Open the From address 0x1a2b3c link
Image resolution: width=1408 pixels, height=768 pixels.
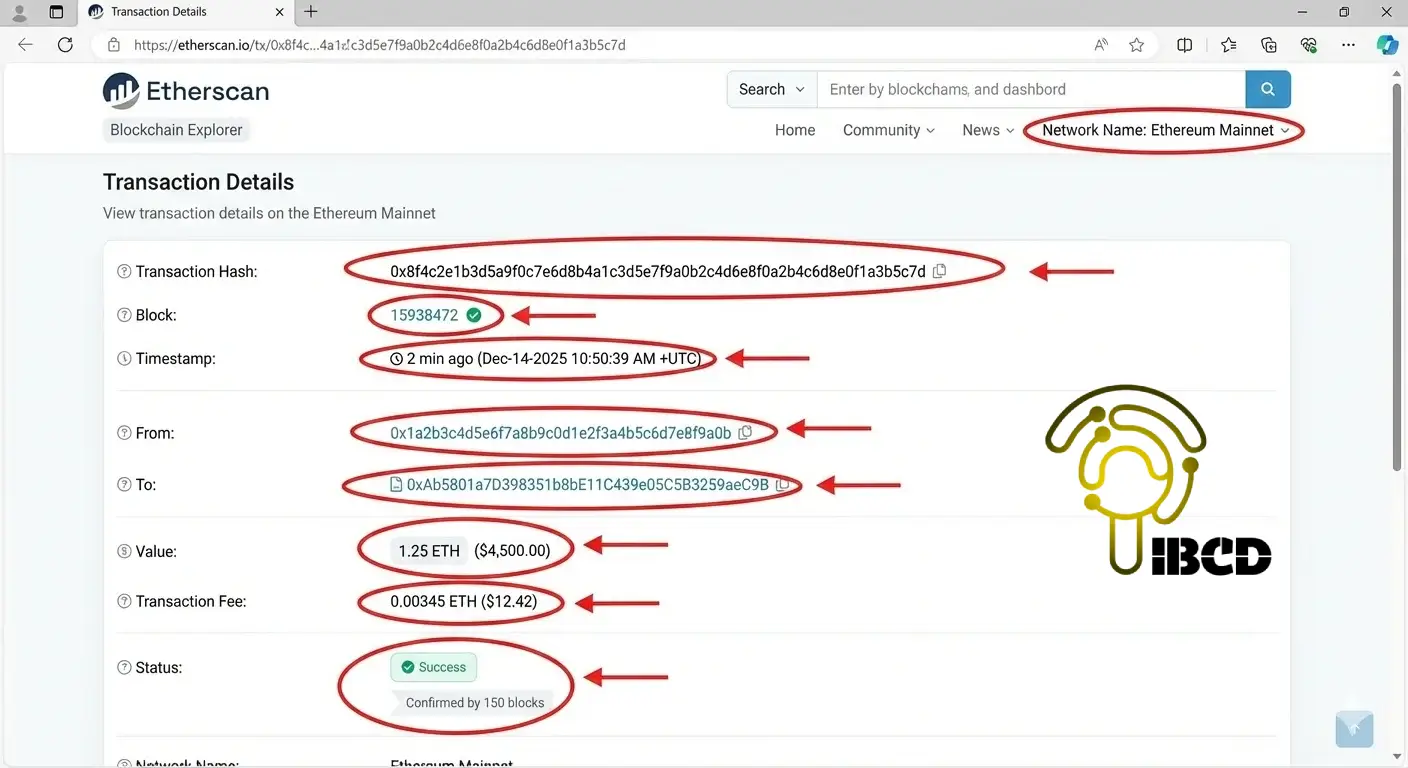click(x=560, y=433)
